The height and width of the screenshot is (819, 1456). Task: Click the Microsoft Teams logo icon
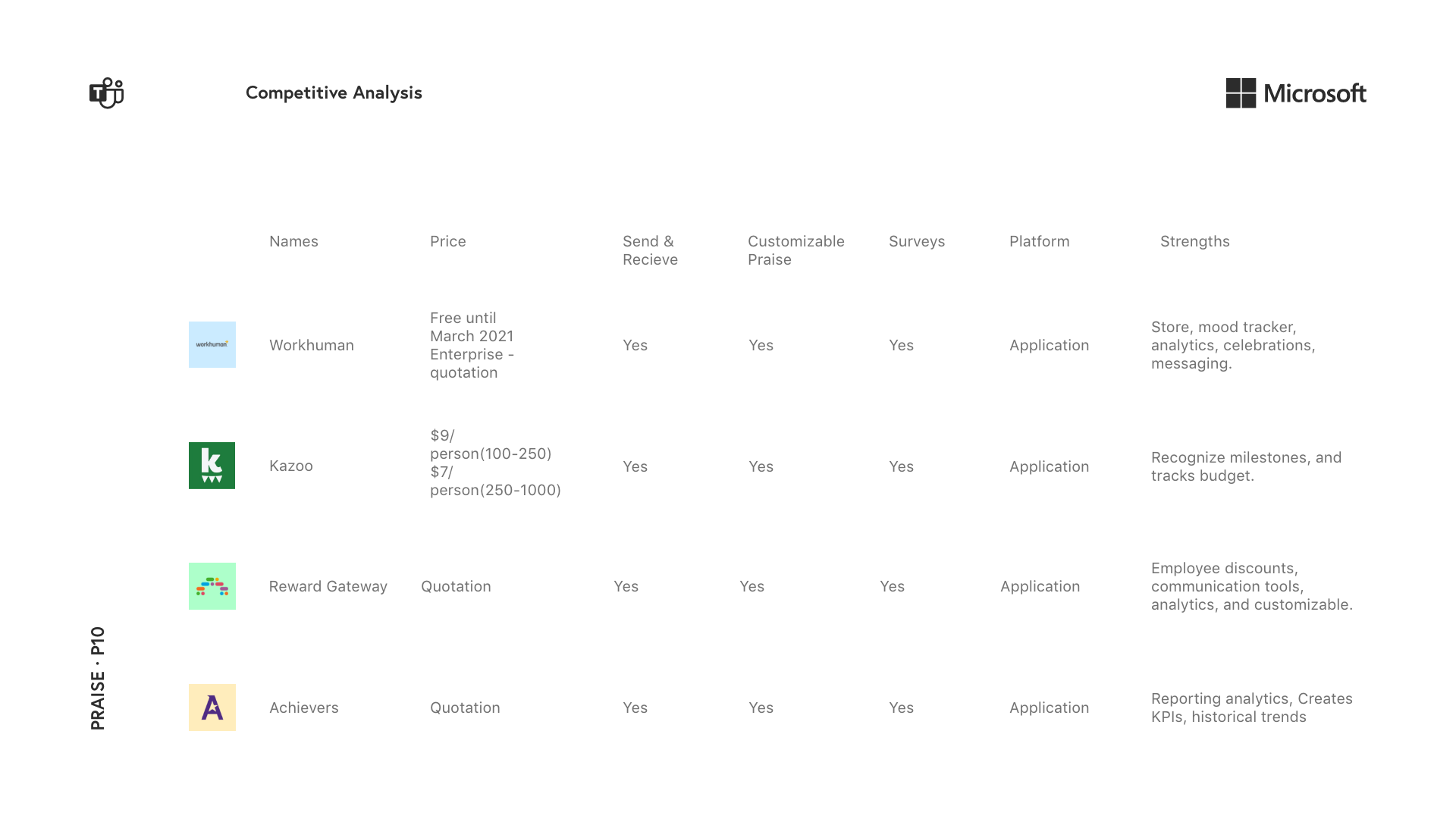[x=106, y=93]
